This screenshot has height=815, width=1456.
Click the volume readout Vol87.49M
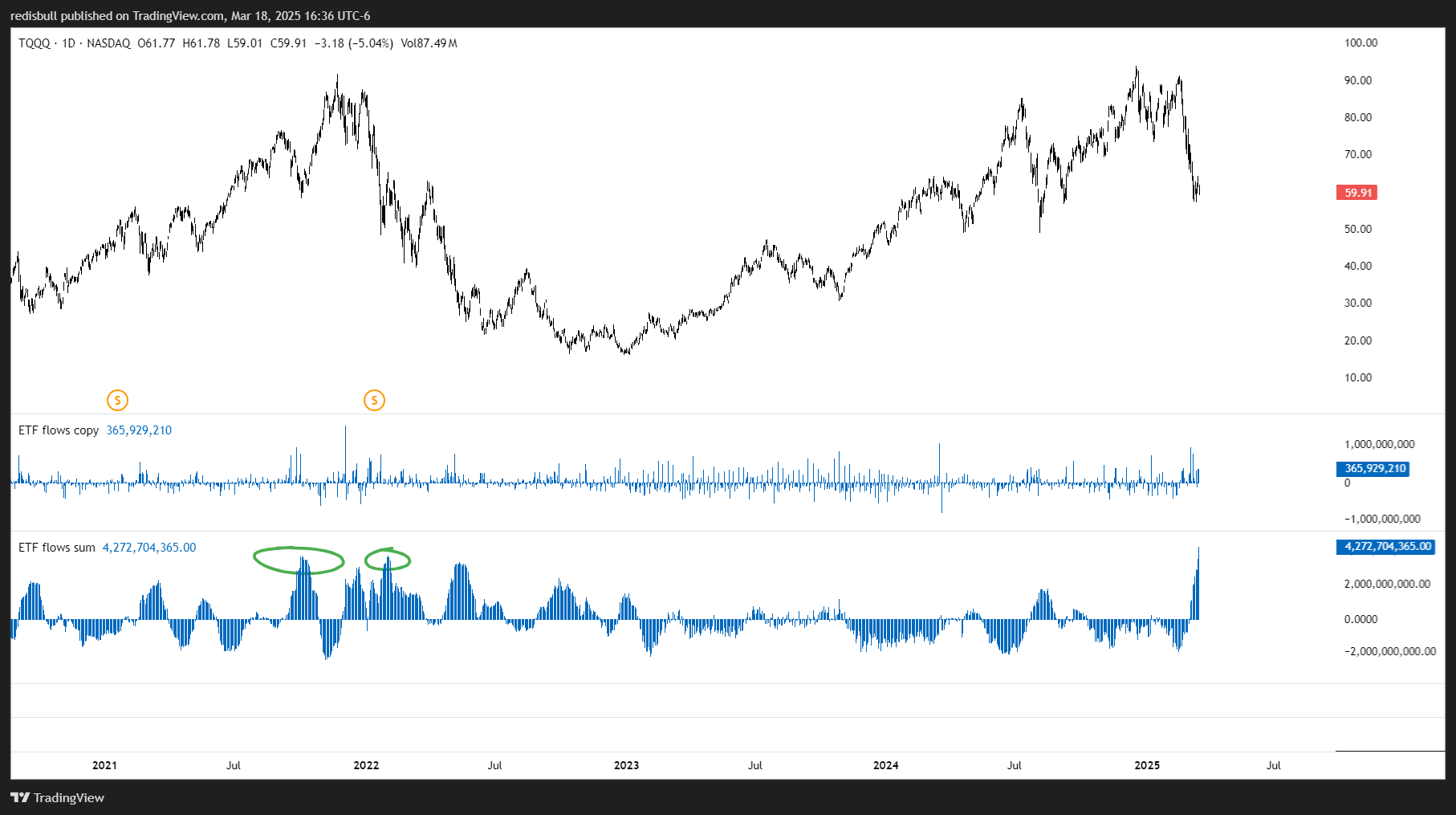pos(429,43)
